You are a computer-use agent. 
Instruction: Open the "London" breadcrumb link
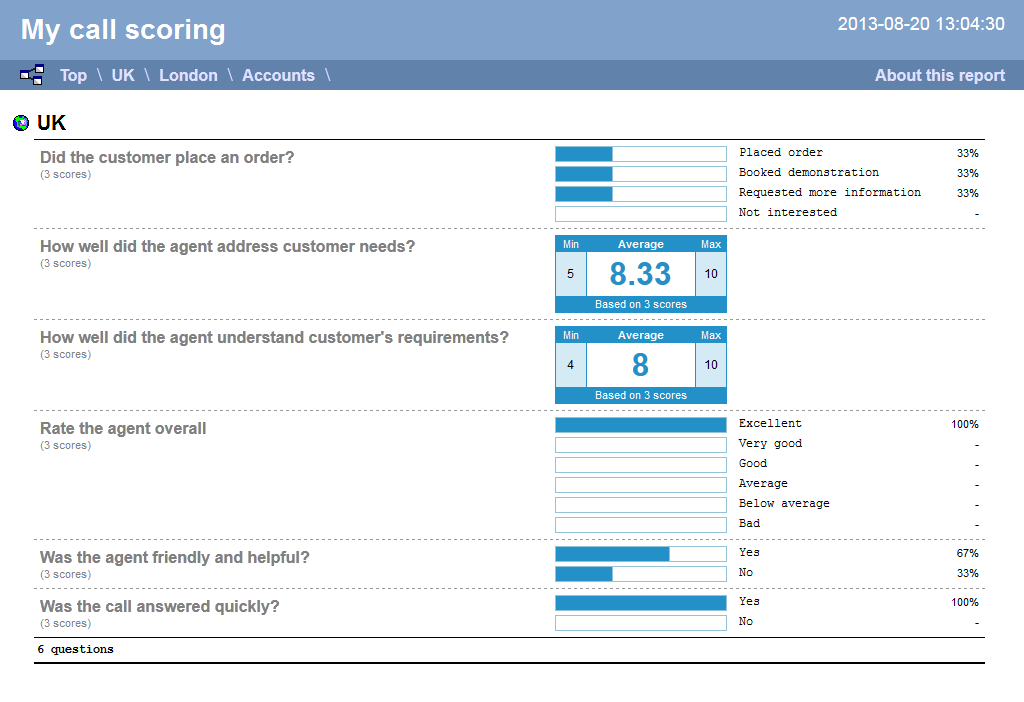(x=188, y=75)
